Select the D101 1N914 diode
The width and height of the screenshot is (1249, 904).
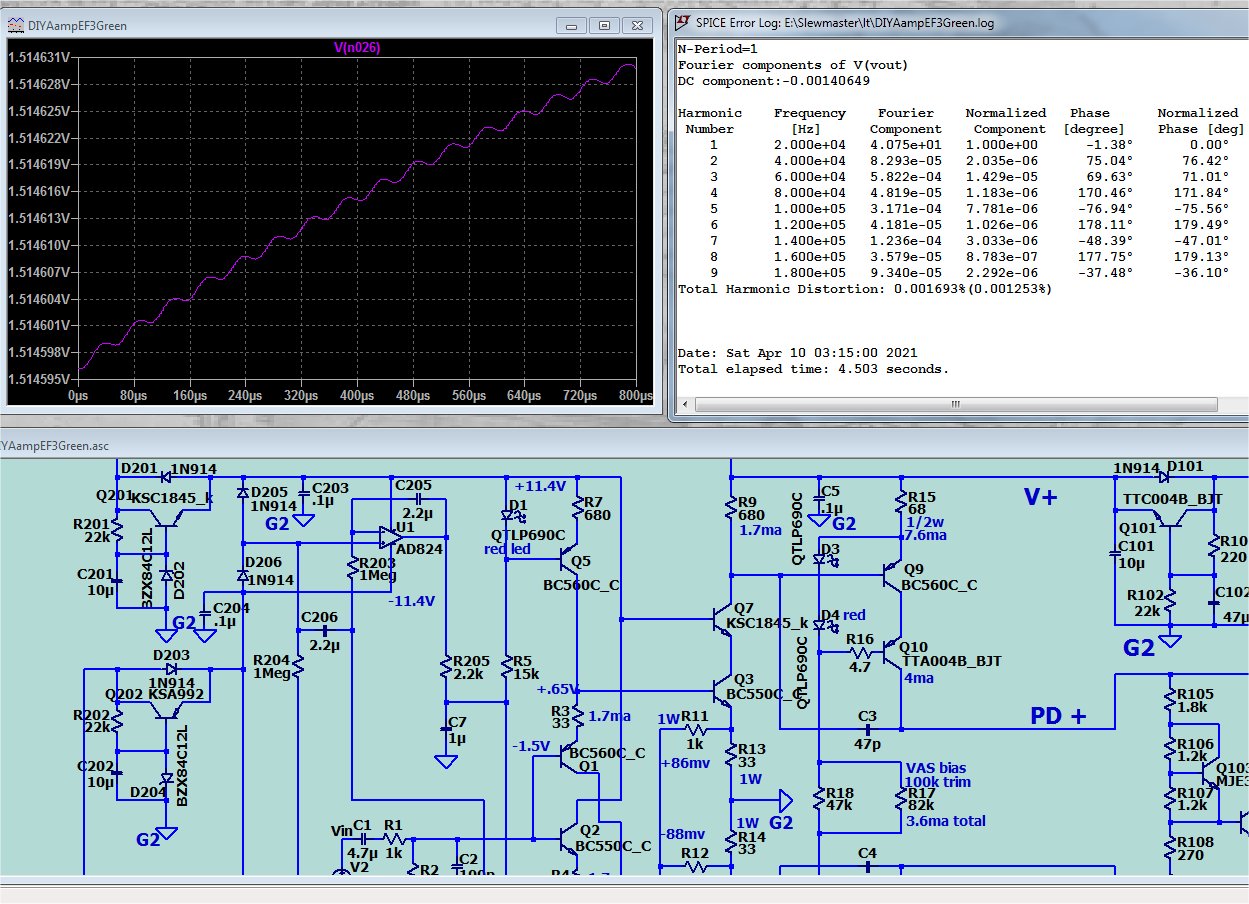tap(1163, 476)
